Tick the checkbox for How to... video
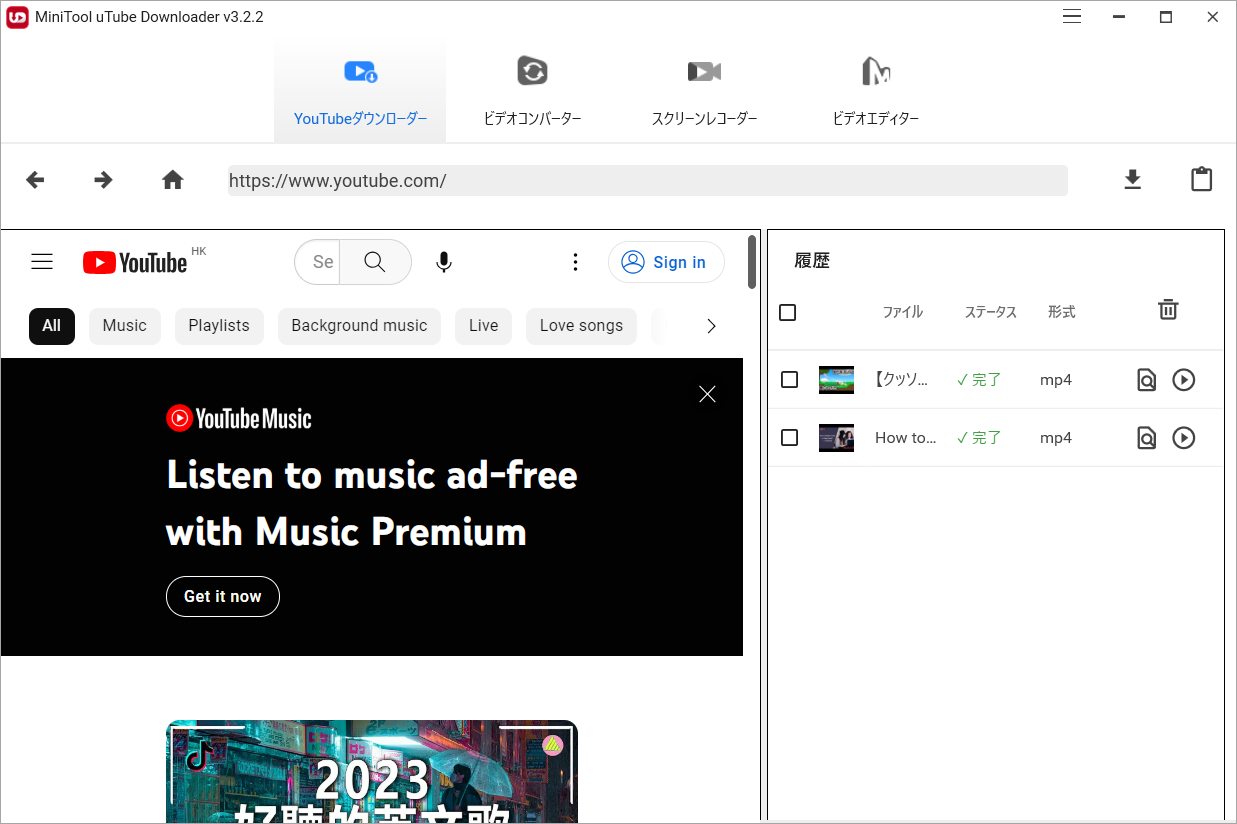This screenshot has width=1237, height=824. coord(789,438)
